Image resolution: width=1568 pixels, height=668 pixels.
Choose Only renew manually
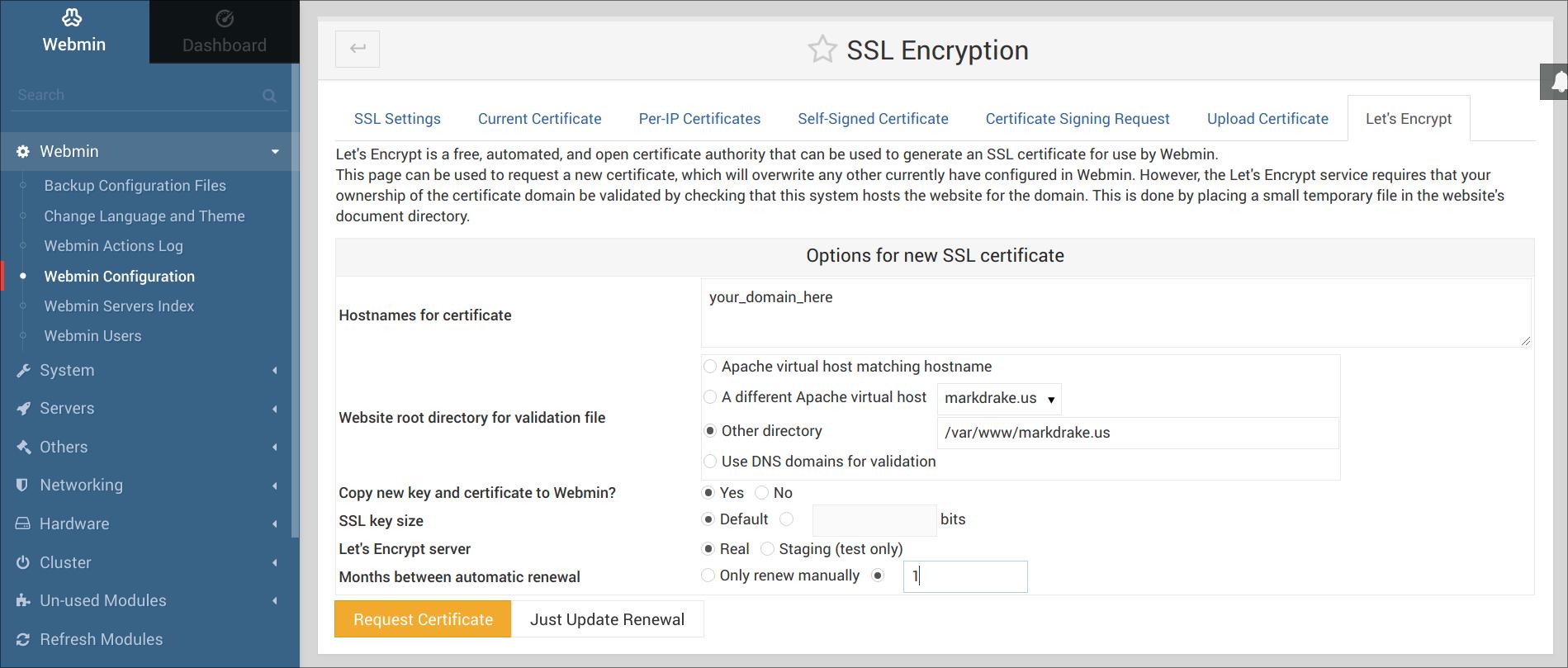pos(708,576)
